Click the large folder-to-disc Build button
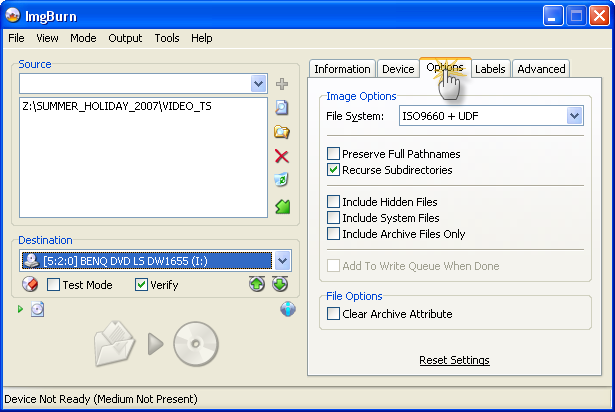 [156, 344]
